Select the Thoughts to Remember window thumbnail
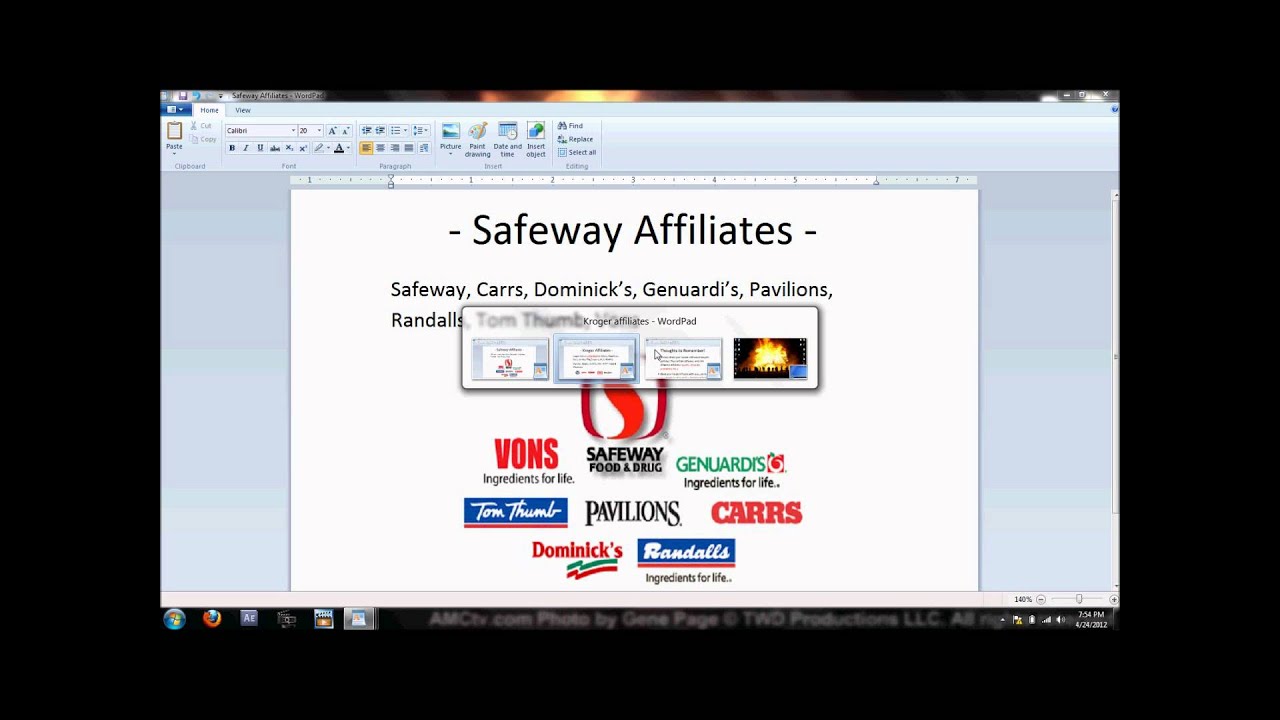Viewport: 1280px width, 720px height. coord(683,358)
